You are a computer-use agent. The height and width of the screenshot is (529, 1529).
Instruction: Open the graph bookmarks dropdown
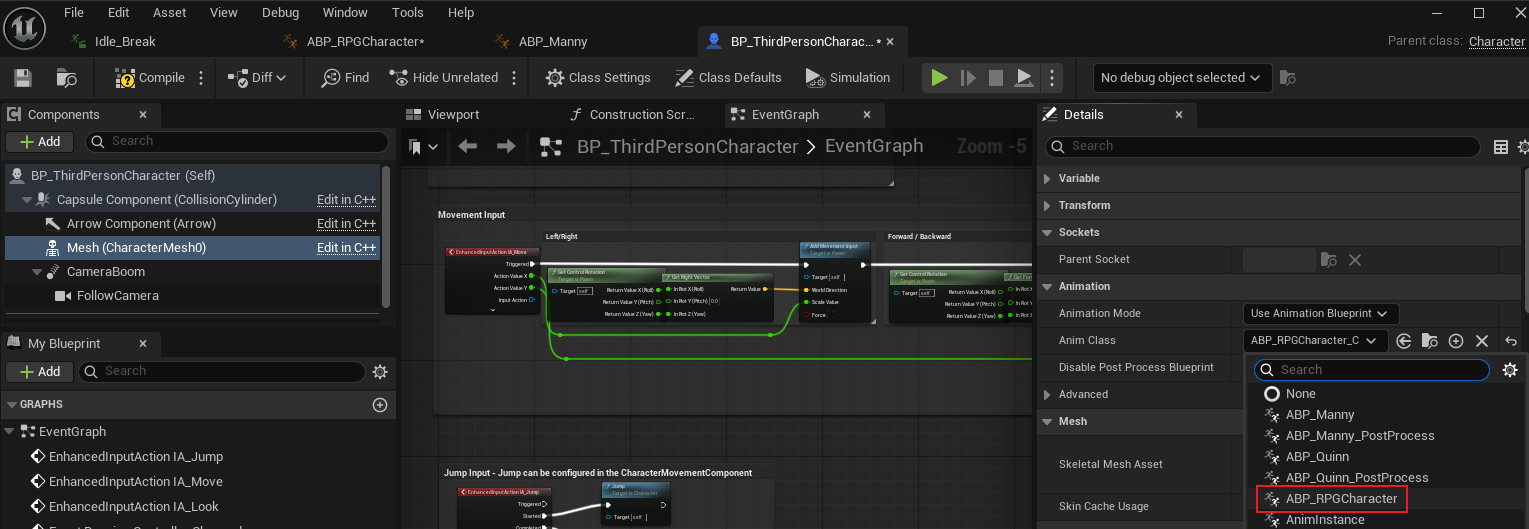424,147
